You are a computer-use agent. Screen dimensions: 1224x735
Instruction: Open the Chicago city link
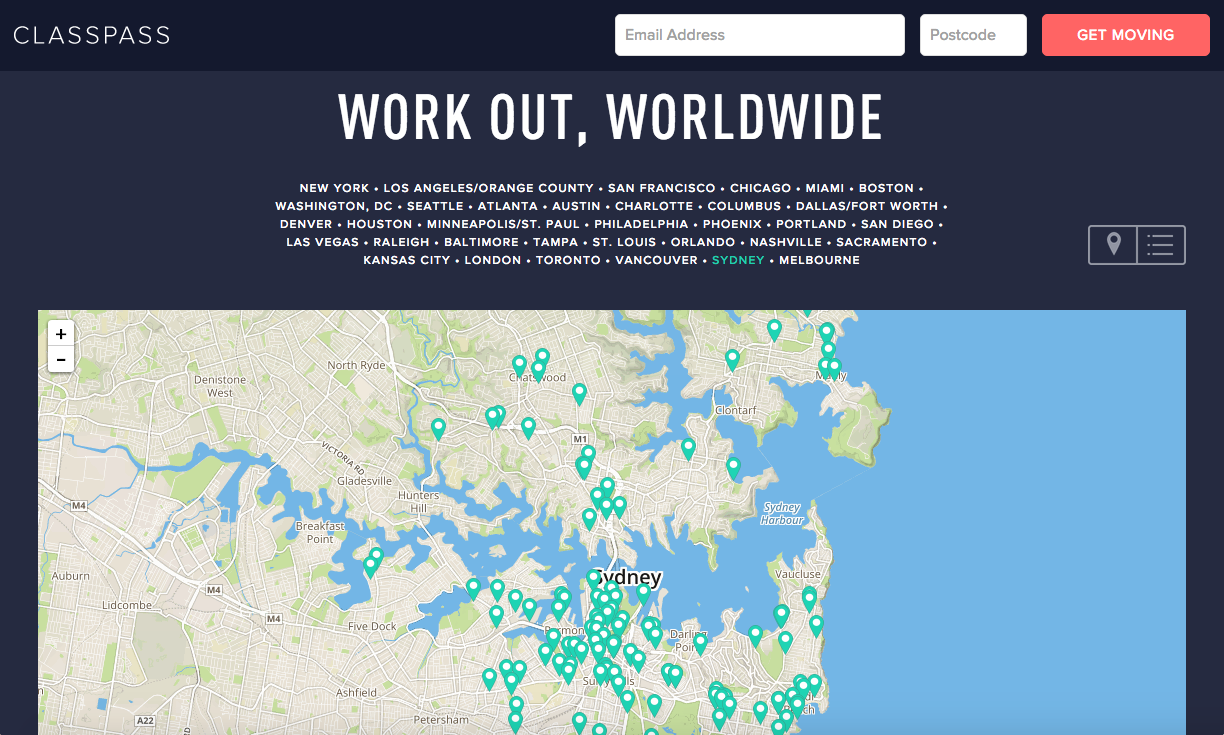(760, 188)
